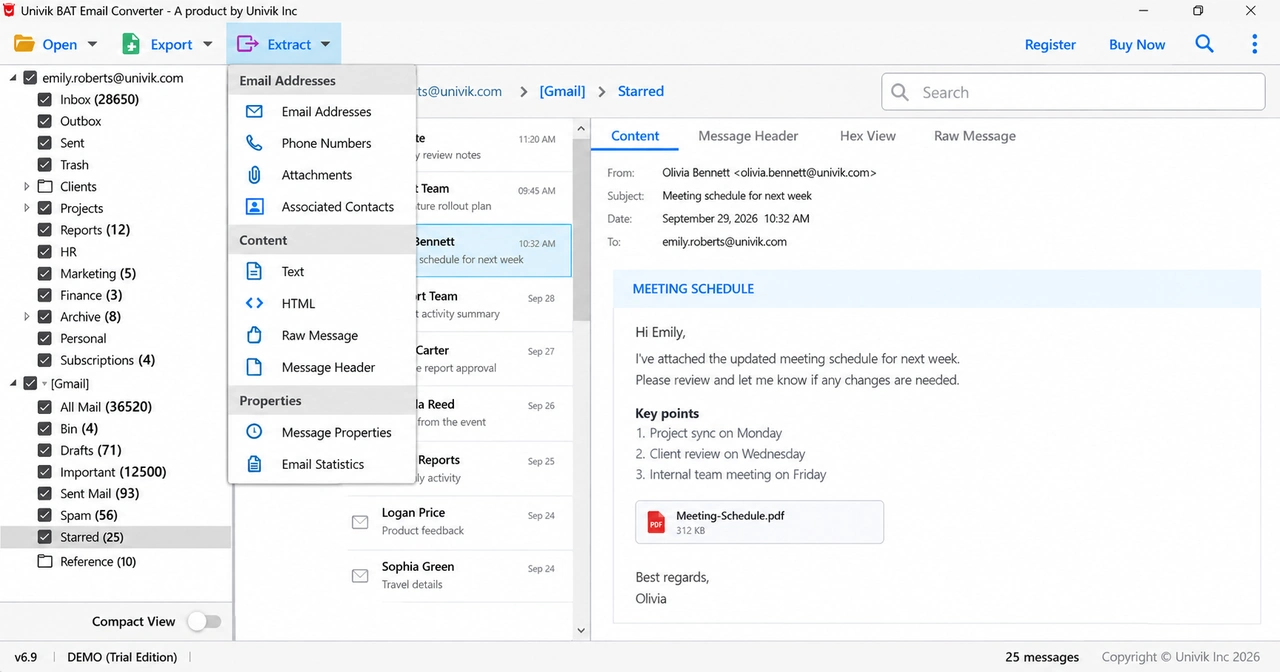Image resolution: width=1280 pixels, height=672 pixels.
Task: Click the magnifier icon inside Search box
Action: (x=900, y=92)
